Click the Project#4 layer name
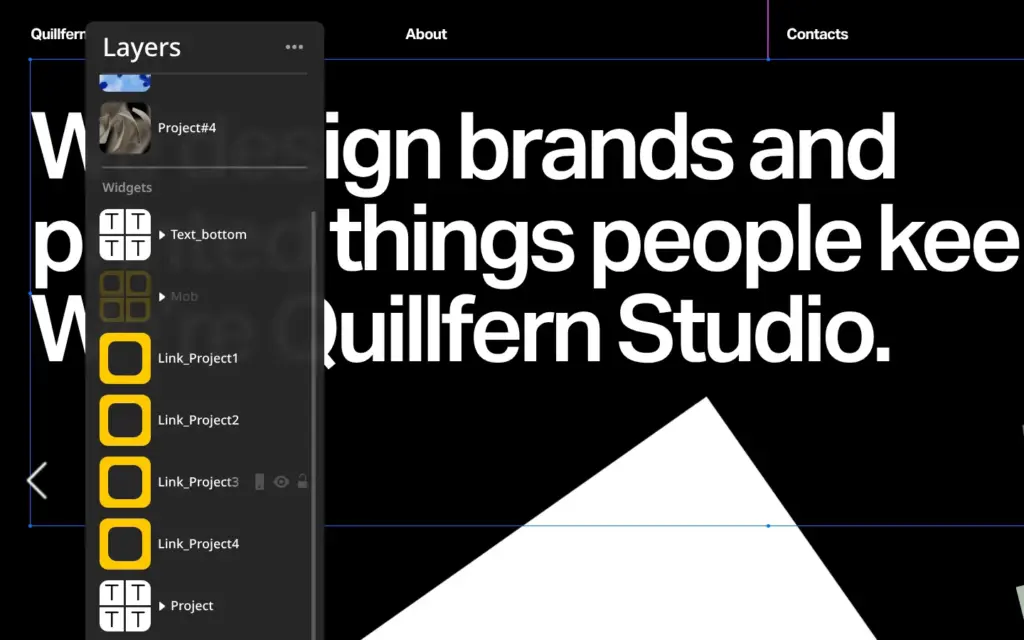The image size is (1024, 640). pyautogui.click(x=187, y=128)
